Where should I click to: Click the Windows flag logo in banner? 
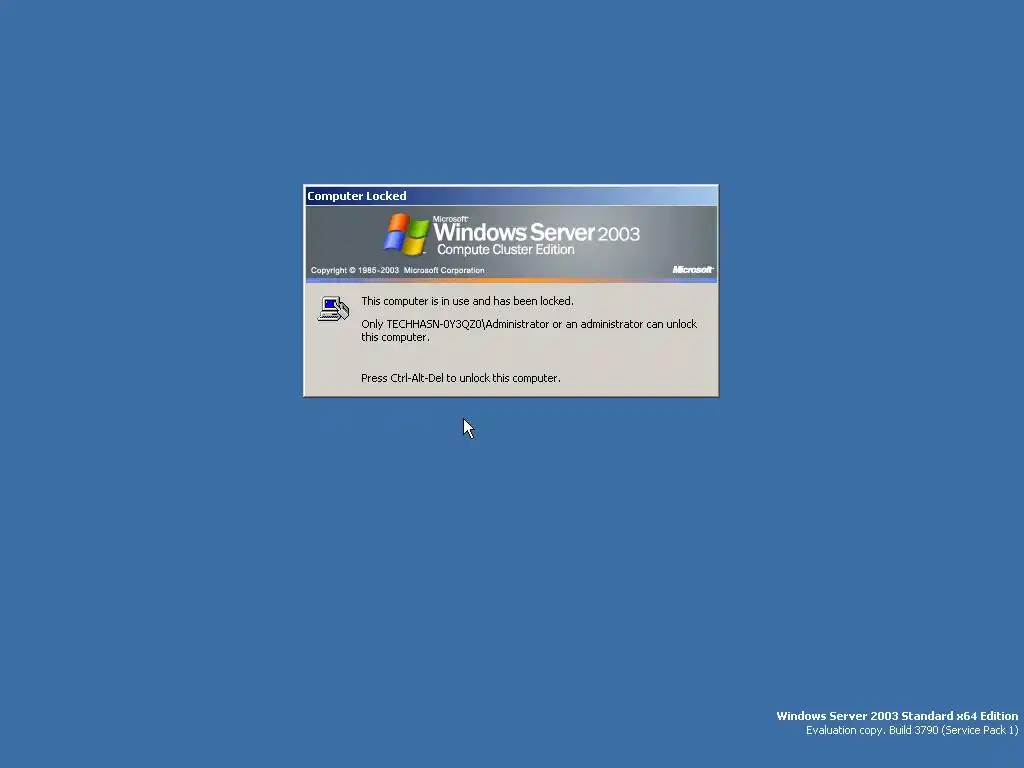coord(406,234)
